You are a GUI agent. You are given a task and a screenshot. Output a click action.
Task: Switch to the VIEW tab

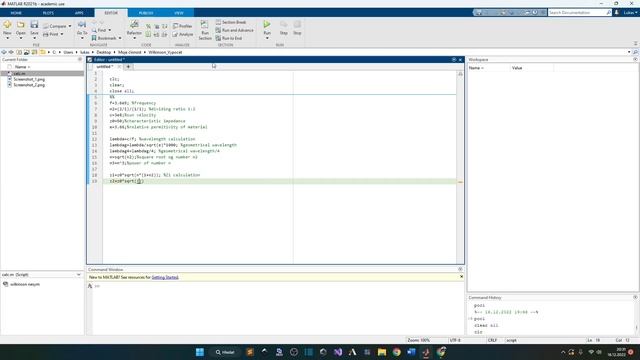point(179,13)
